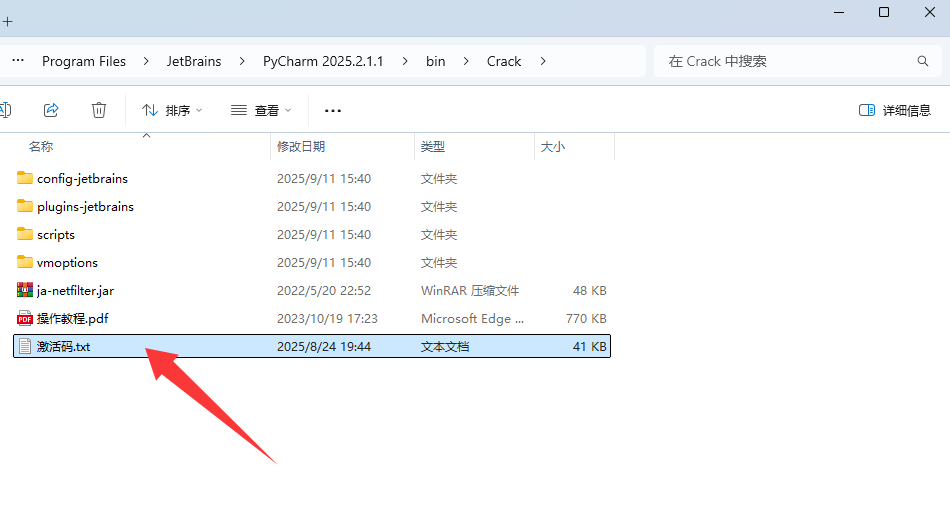950x511 pixels.
Task: Click ja-netfilter.jar WinRAR icon
Action: click(x=25, y=290)
